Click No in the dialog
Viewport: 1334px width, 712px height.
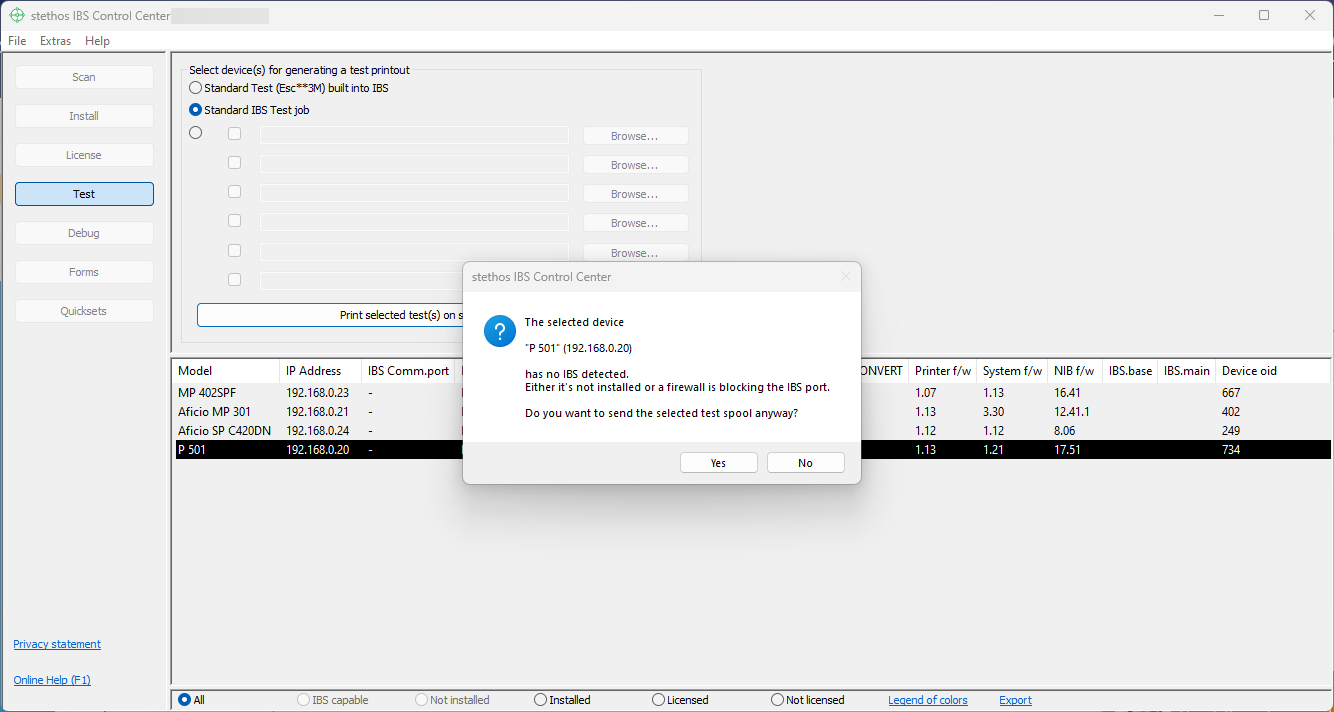pyautogui.click(x=805, y=463)
